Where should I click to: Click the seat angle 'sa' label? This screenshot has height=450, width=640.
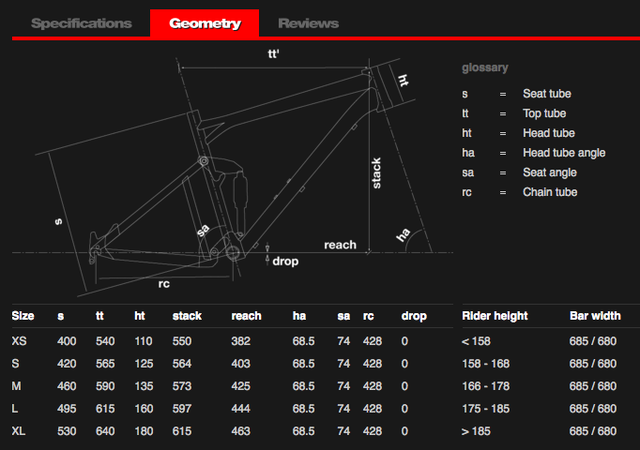tap(203, 230)
